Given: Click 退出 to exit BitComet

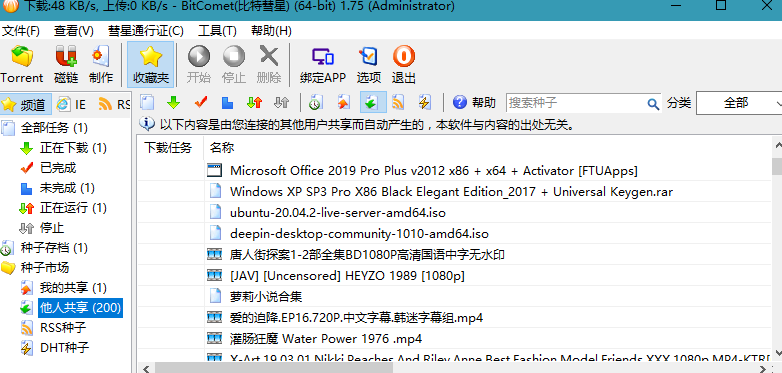Looking at the screenshot, I should [403, 64].
